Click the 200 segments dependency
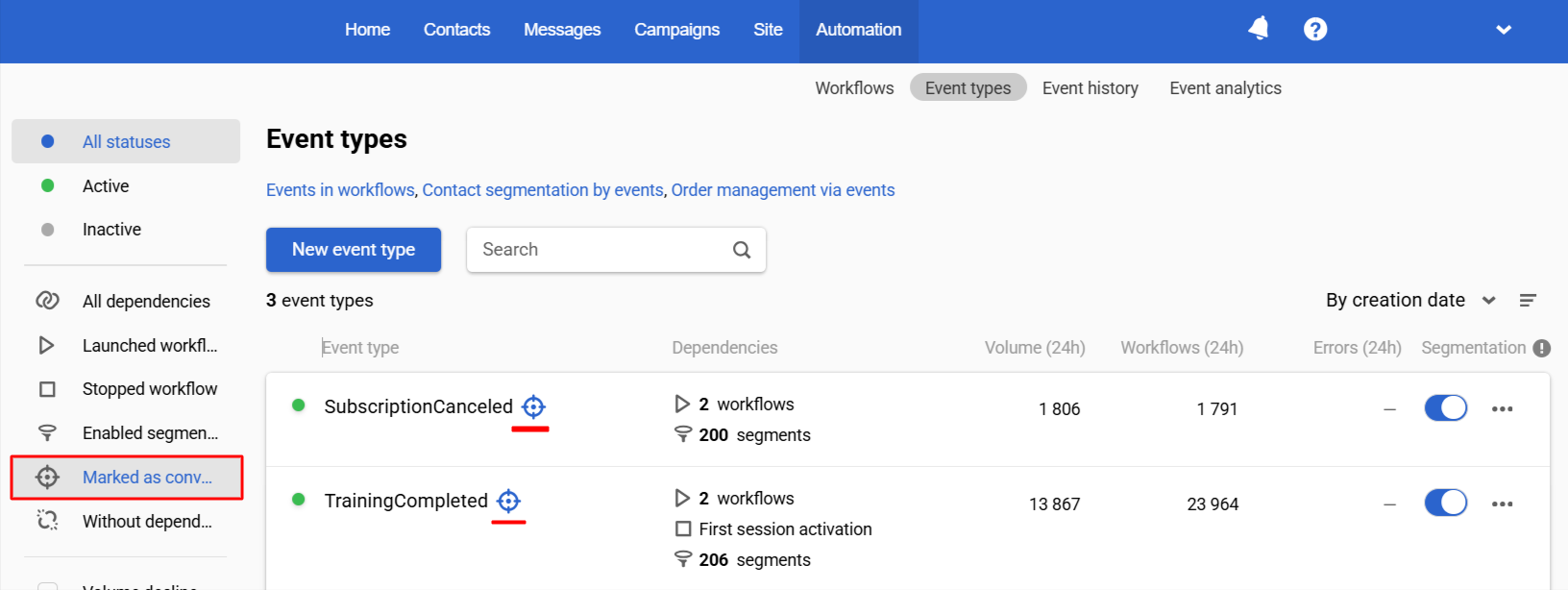The height and width of the screenshot is (590, 1568). pyautogui.click(x=754, y=435)
